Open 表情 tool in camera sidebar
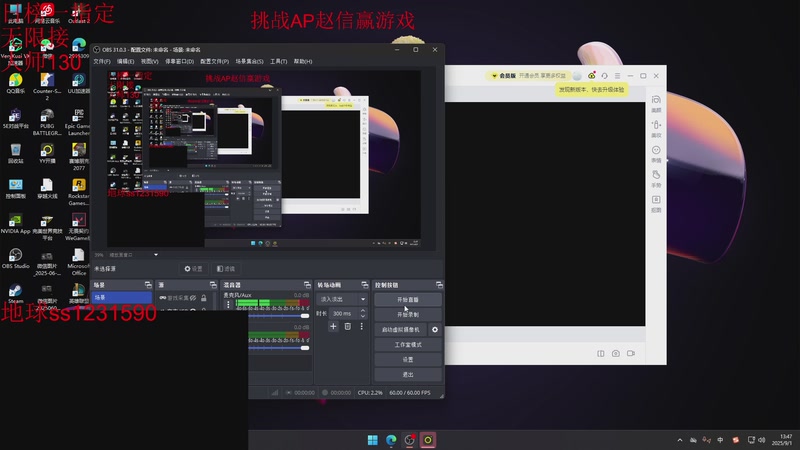Viewport: 800px width, 450px height. 656,154
